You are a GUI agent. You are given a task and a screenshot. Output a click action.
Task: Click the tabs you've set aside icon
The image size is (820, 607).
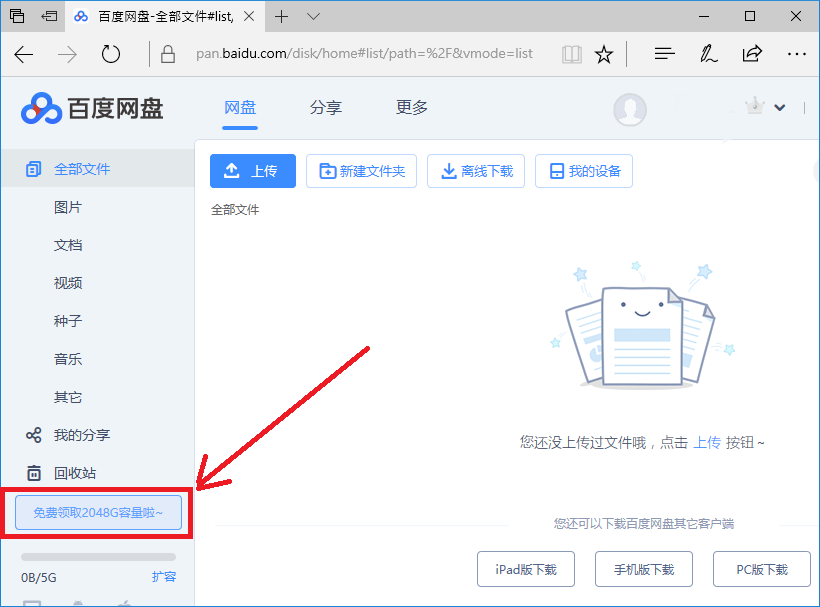coord(17,16)
